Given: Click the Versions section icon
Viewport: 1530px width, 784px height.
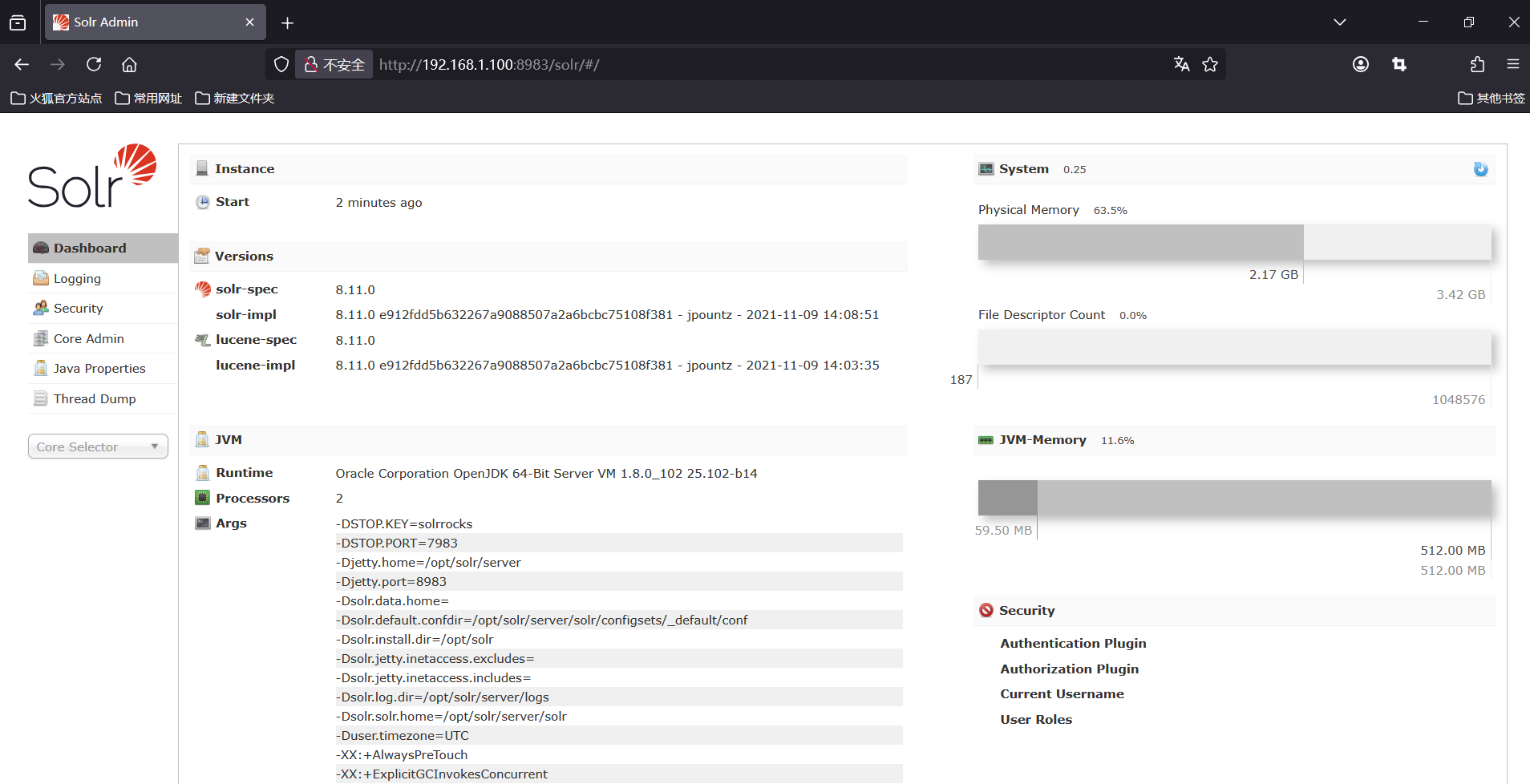Looking at the screenshot, I should (202, 256).
